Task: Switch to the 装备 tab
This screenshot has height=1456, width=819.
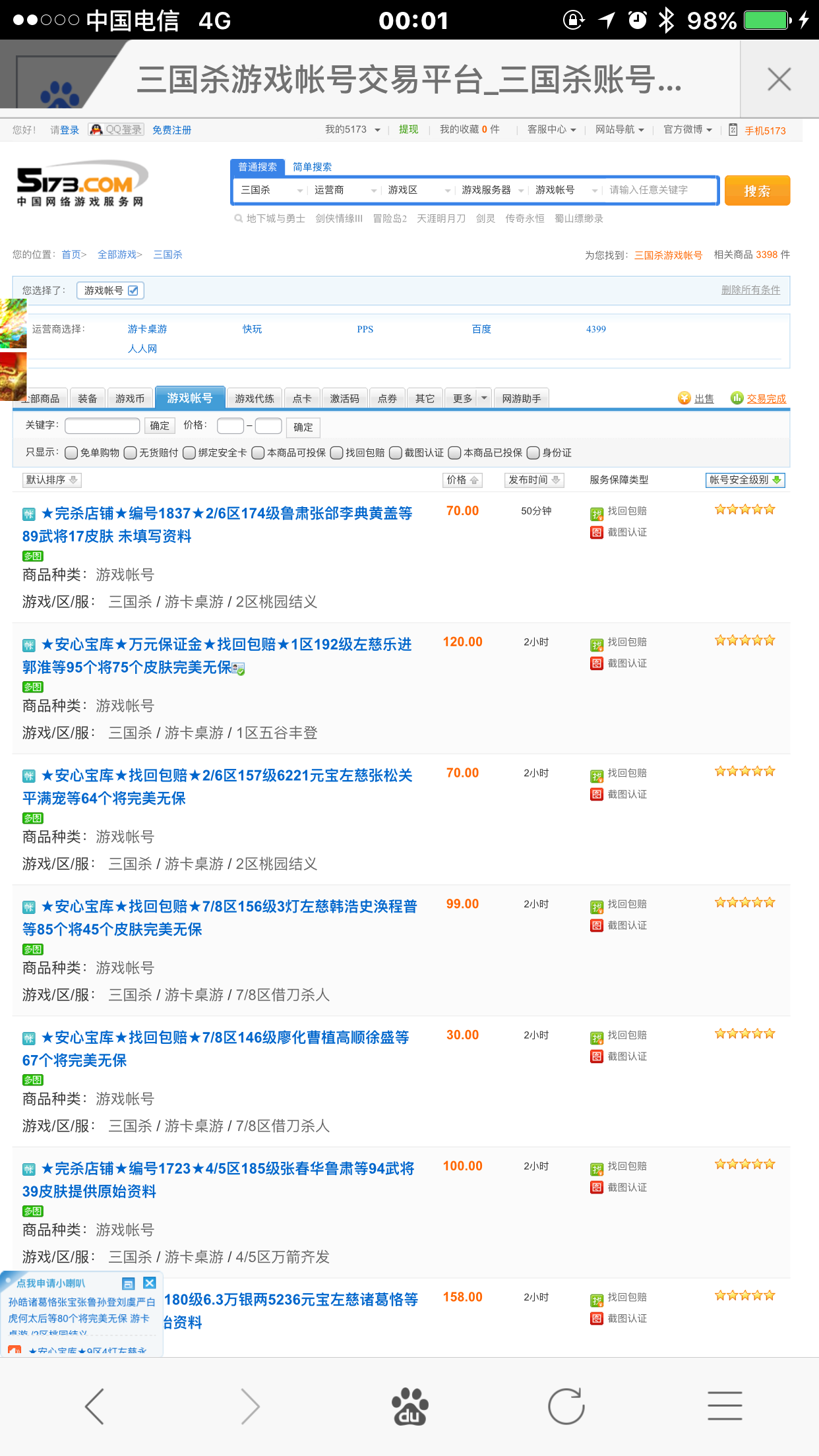Action: coord(88,398)
